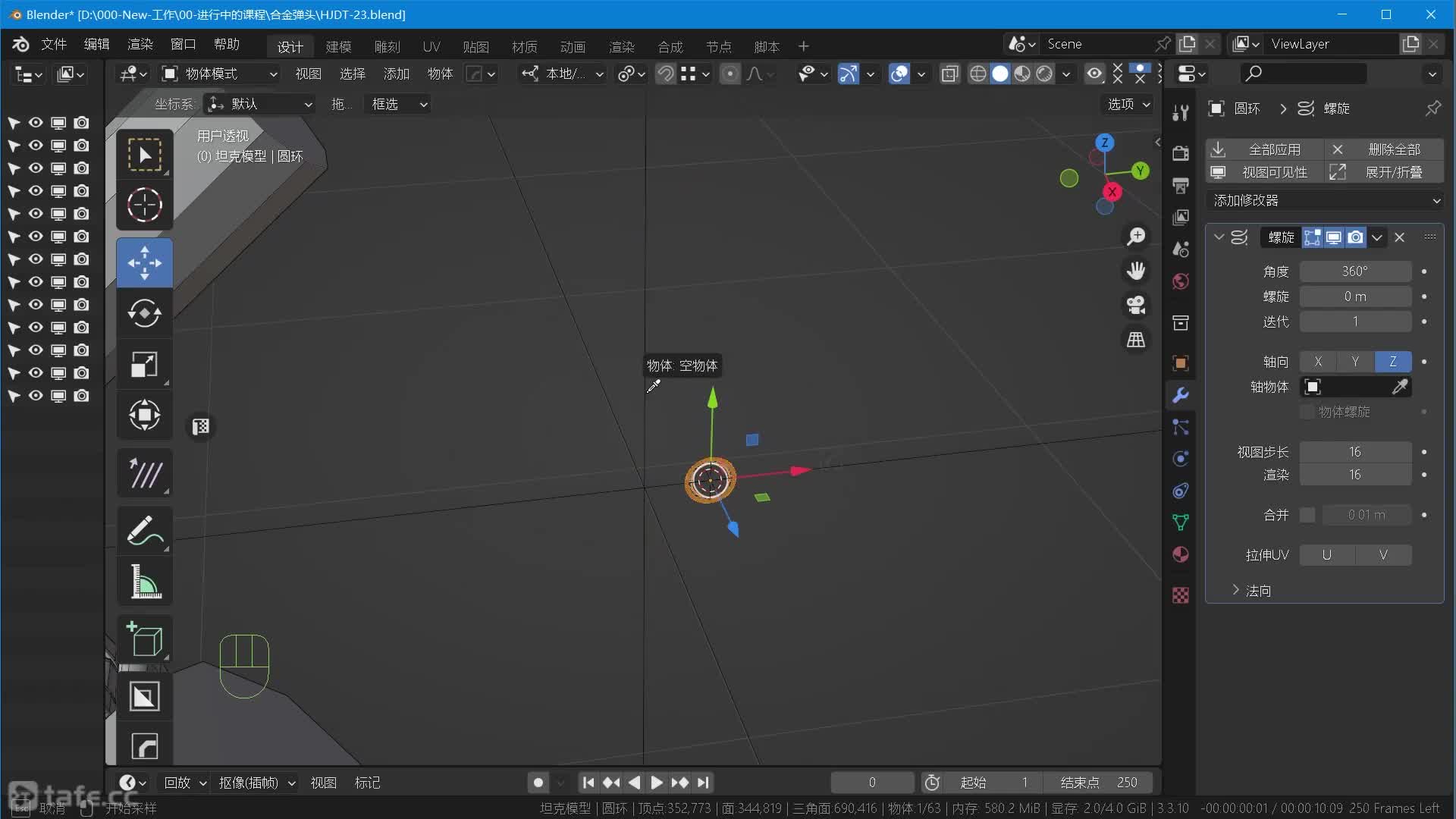Select the Scale tool

[144, 365]
